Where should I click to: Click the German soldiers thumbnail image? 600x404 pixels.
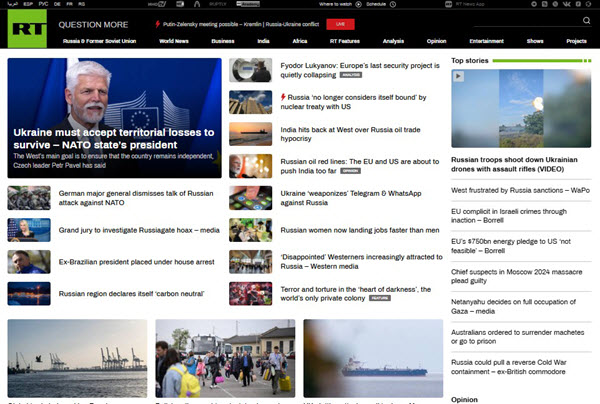coord(29,198)
